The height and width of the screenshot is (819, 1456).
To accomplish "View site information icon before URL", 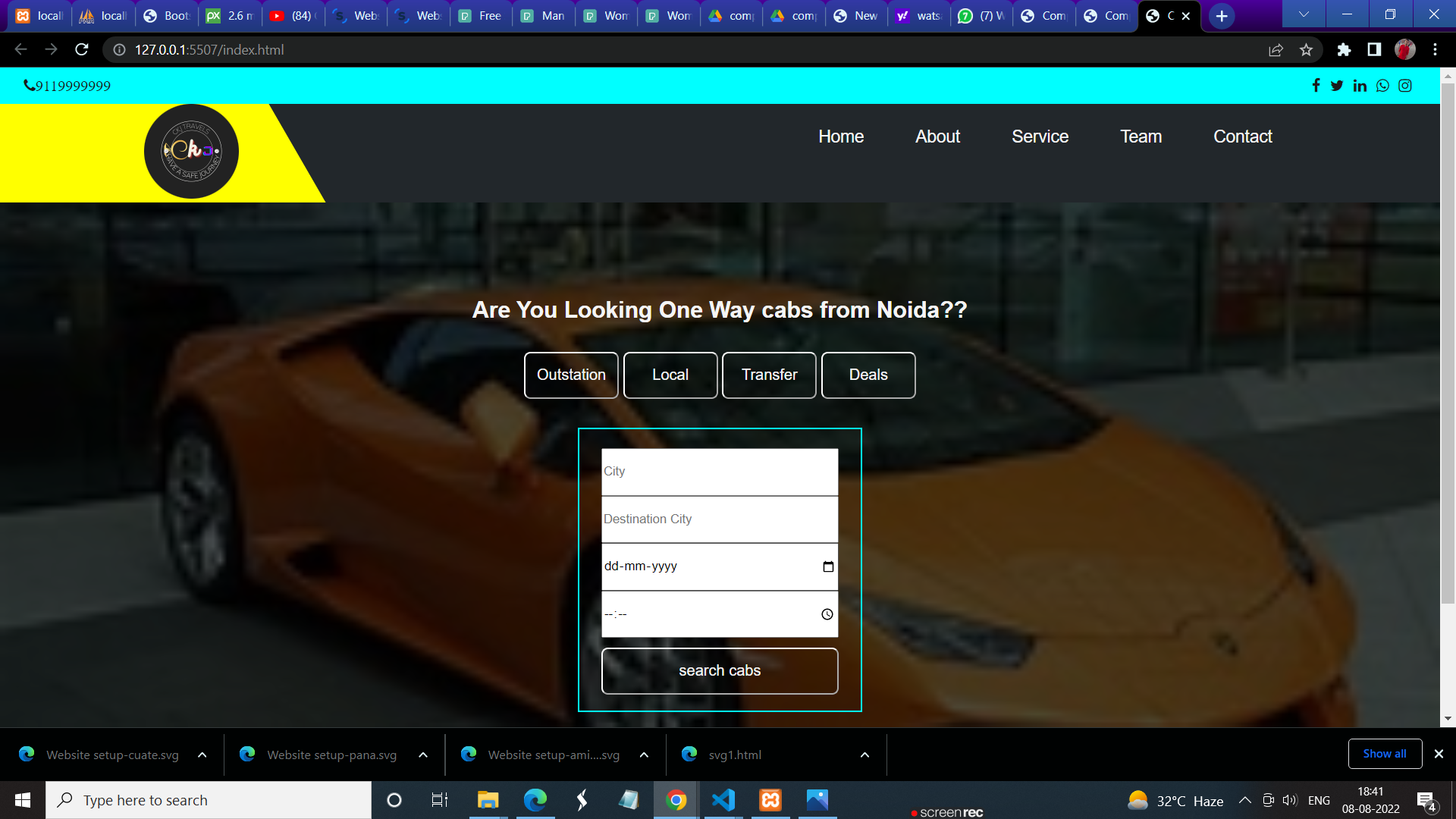I will [119, 49].
